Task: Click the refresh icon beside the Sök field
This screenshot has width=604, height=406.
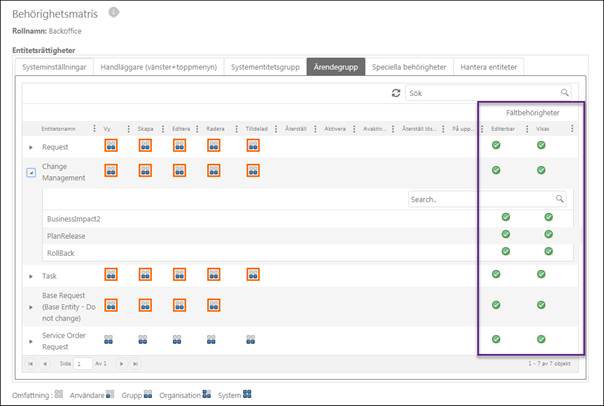Action: [x=395, y=92]
